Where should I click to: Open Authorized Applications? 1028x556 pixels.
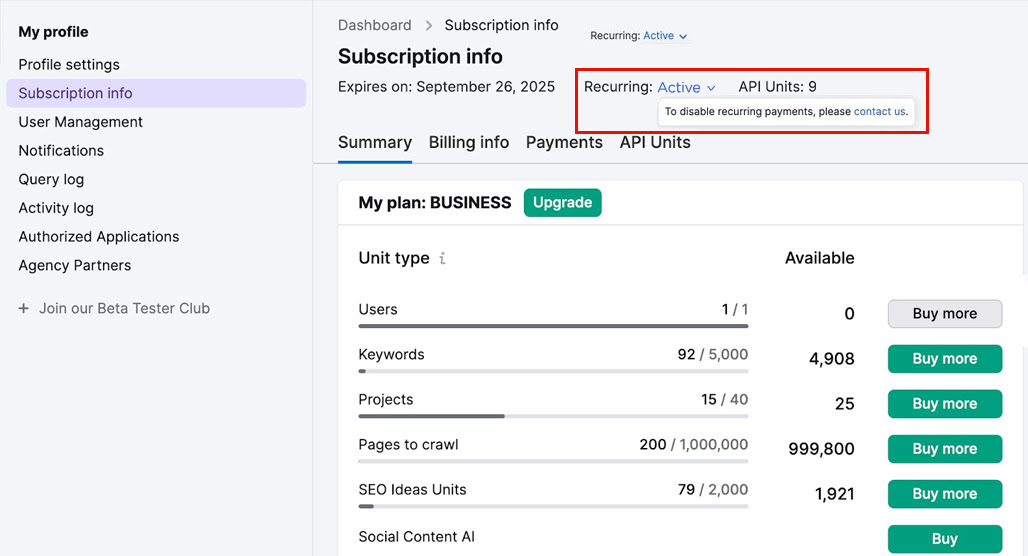coord(98,237)
